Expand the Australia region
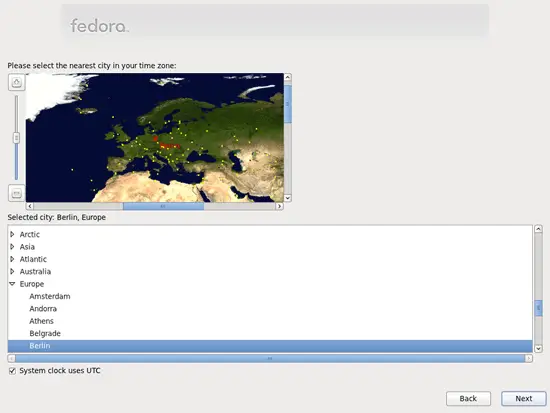 [x=12, y=271]
